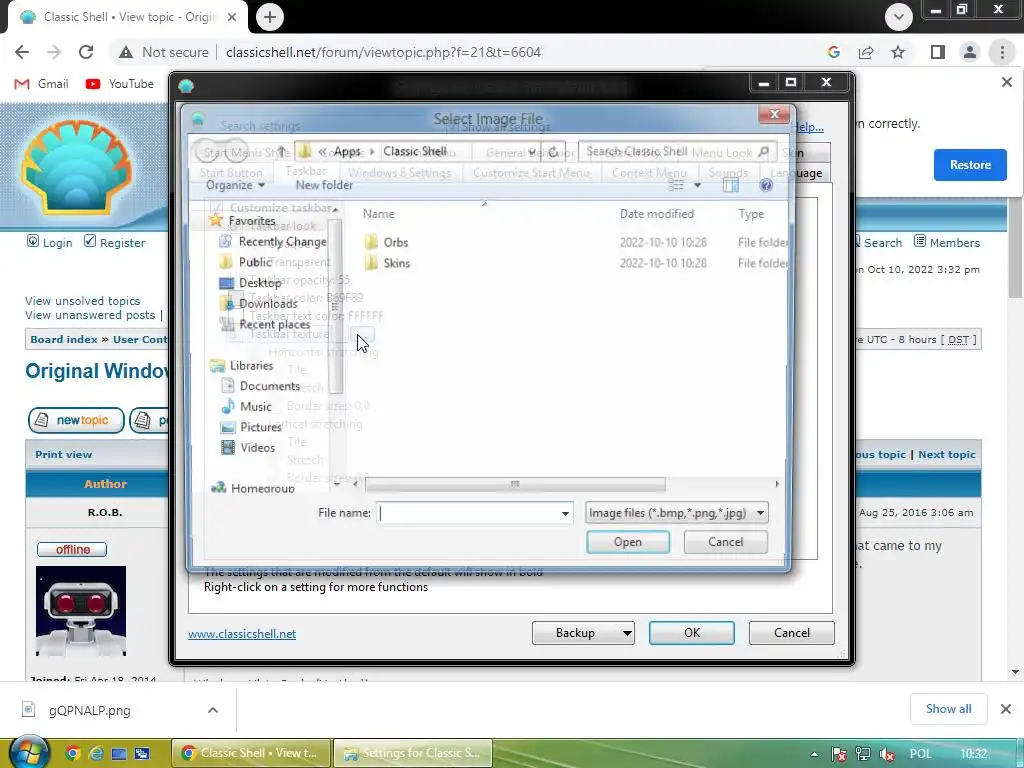Click Apps in the address breadcrumb
The width and height of the screenshot is (1024, 768).
tap(347, 152)
